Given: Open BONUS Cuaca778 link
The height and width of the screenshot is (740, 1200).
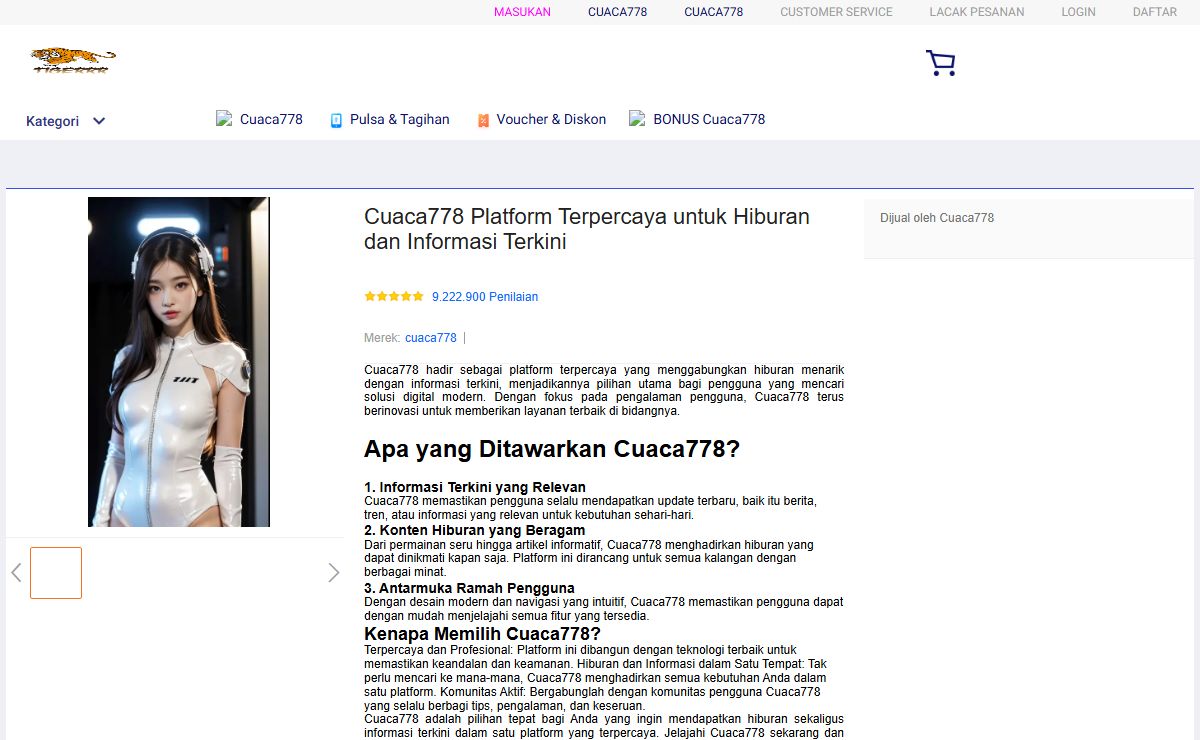Looking at the screenshot, I should (709, 119).
